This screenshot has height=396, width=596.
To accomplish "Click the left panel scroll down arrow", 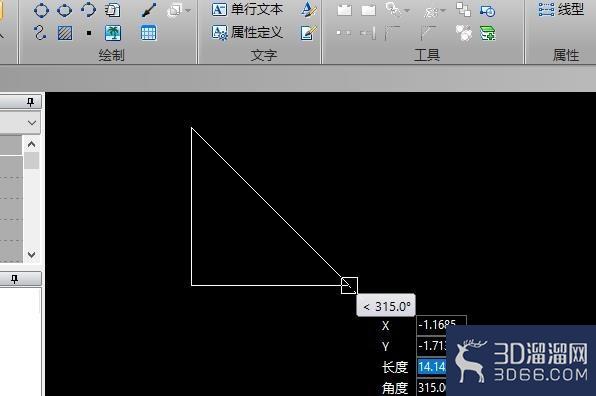I will coord(32,254).
